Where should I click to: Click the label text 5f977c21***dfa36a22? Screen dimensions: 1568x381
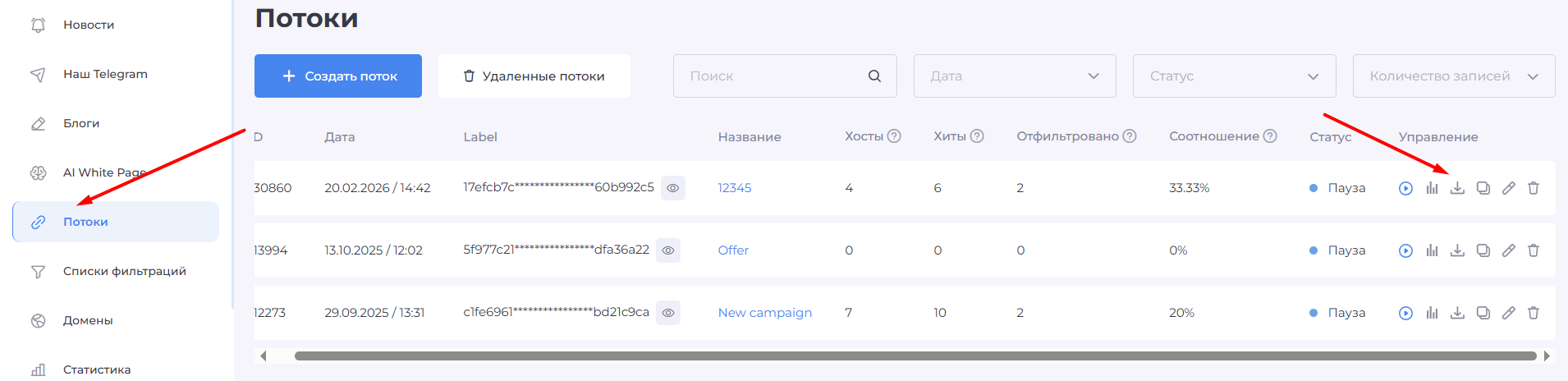point(556,250)
